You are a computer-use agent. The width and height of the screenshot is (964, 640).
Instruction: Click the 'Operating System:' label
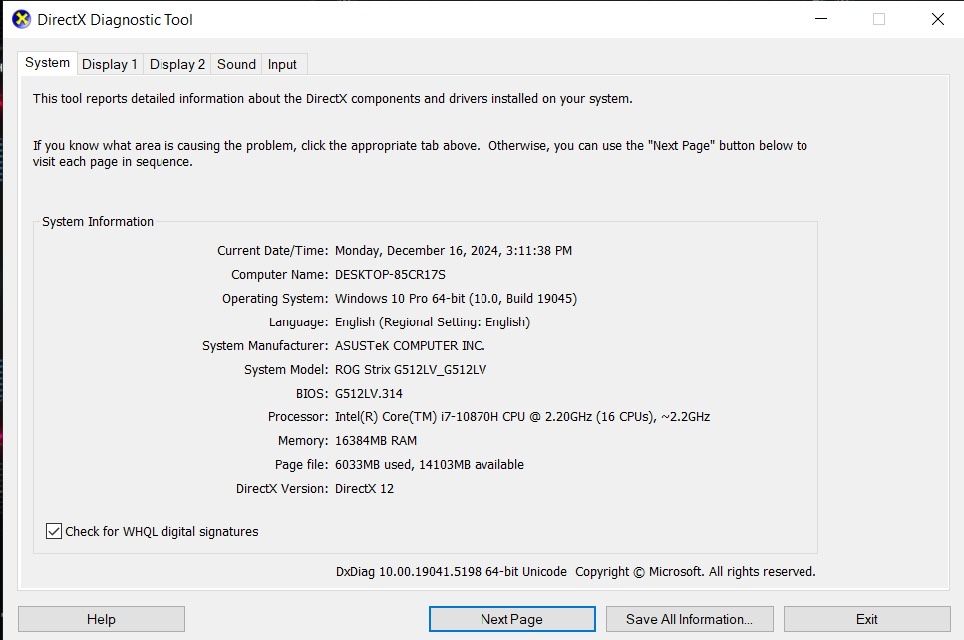pyautogui.click(x=275, y=299)
